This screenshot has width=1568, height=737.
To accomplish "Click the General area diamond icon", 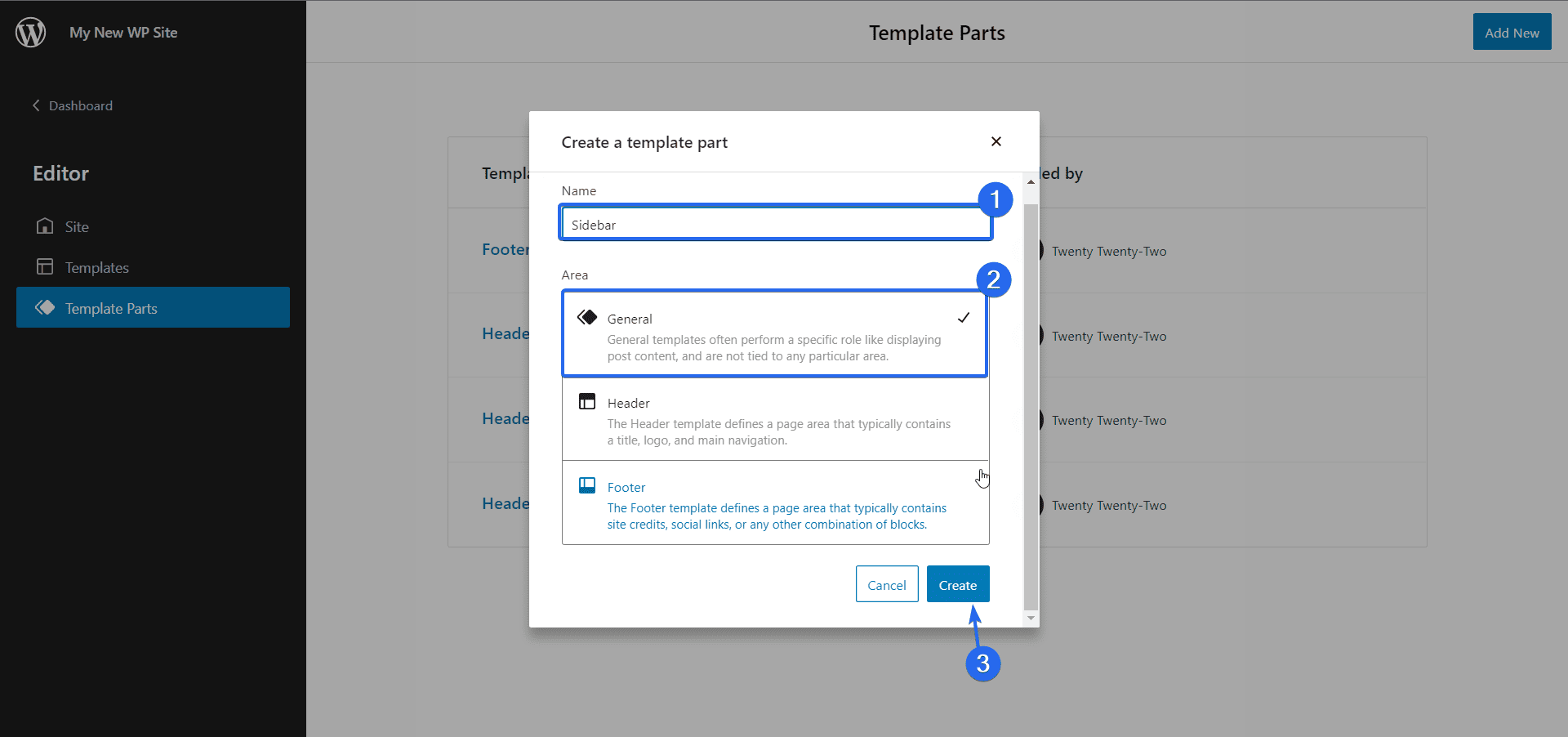I will coord(587,317).
